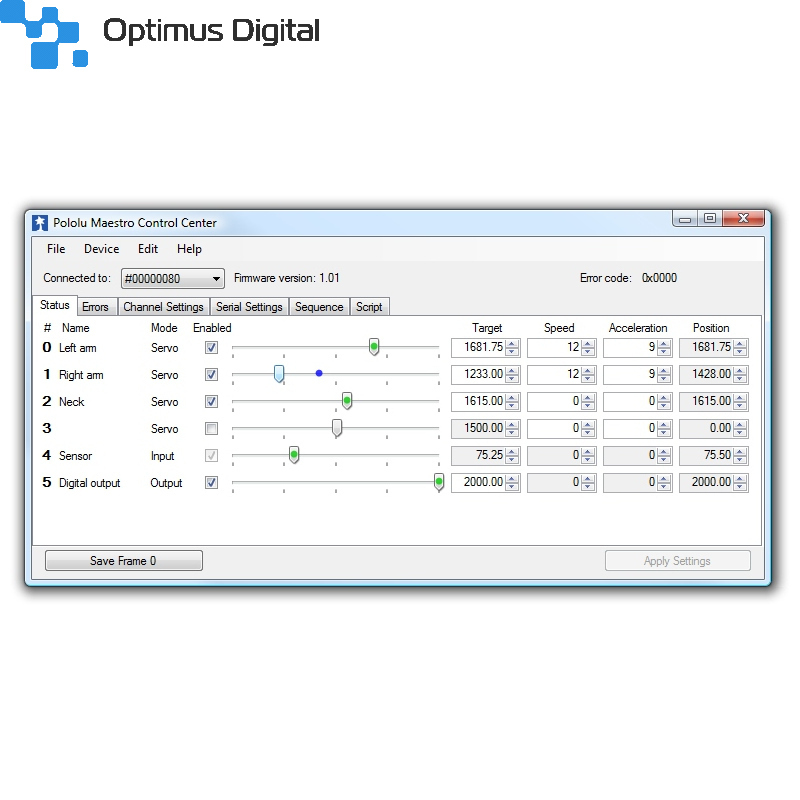Click the Error code 0x0000 value
The width and height of the screenshot is (800, 800).
pyautogui.click(x=659, y=278)
